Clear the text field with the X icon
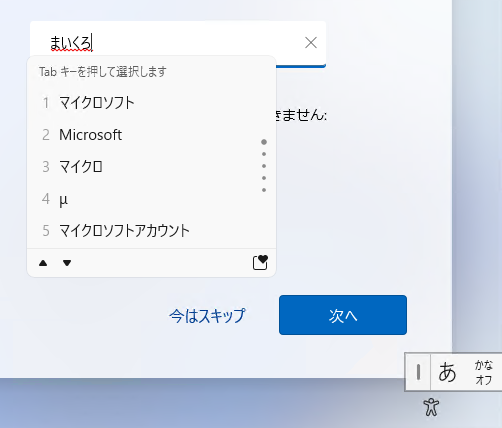The image size is (502, 428). 311,43
